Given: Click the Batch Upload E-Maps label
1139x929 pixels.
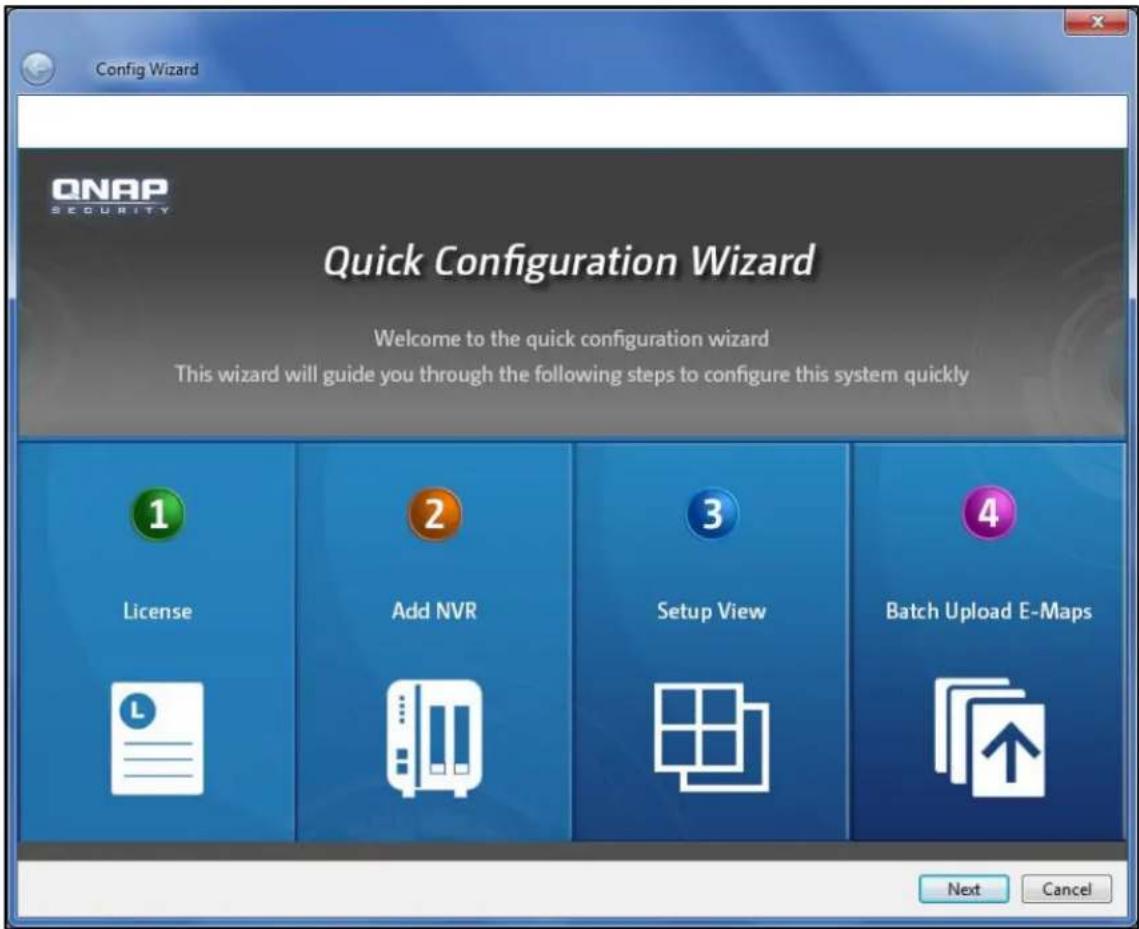Looking at the screenshot, I should coord(989,611).
